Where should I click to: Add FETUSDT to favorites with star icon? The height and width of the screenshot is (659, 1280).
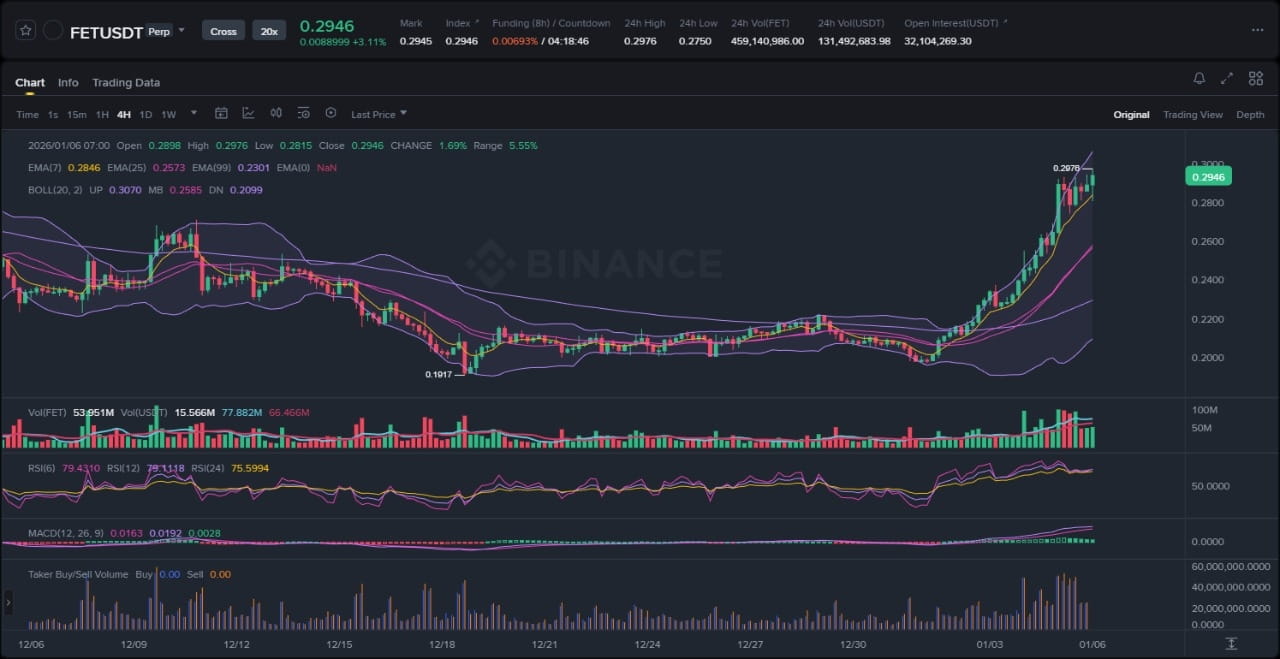pyautogui.click(x=26, y=31)
